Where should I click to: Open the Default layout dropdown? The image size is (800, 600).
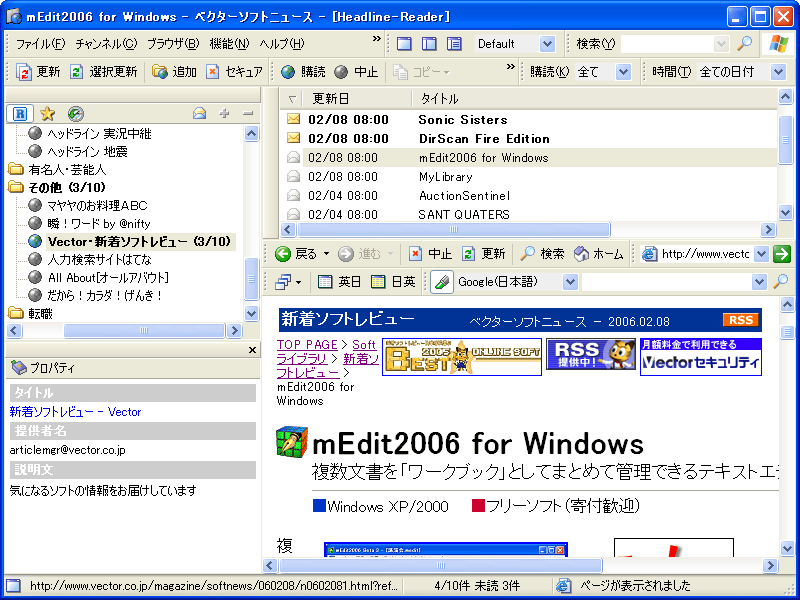(547, 44)
